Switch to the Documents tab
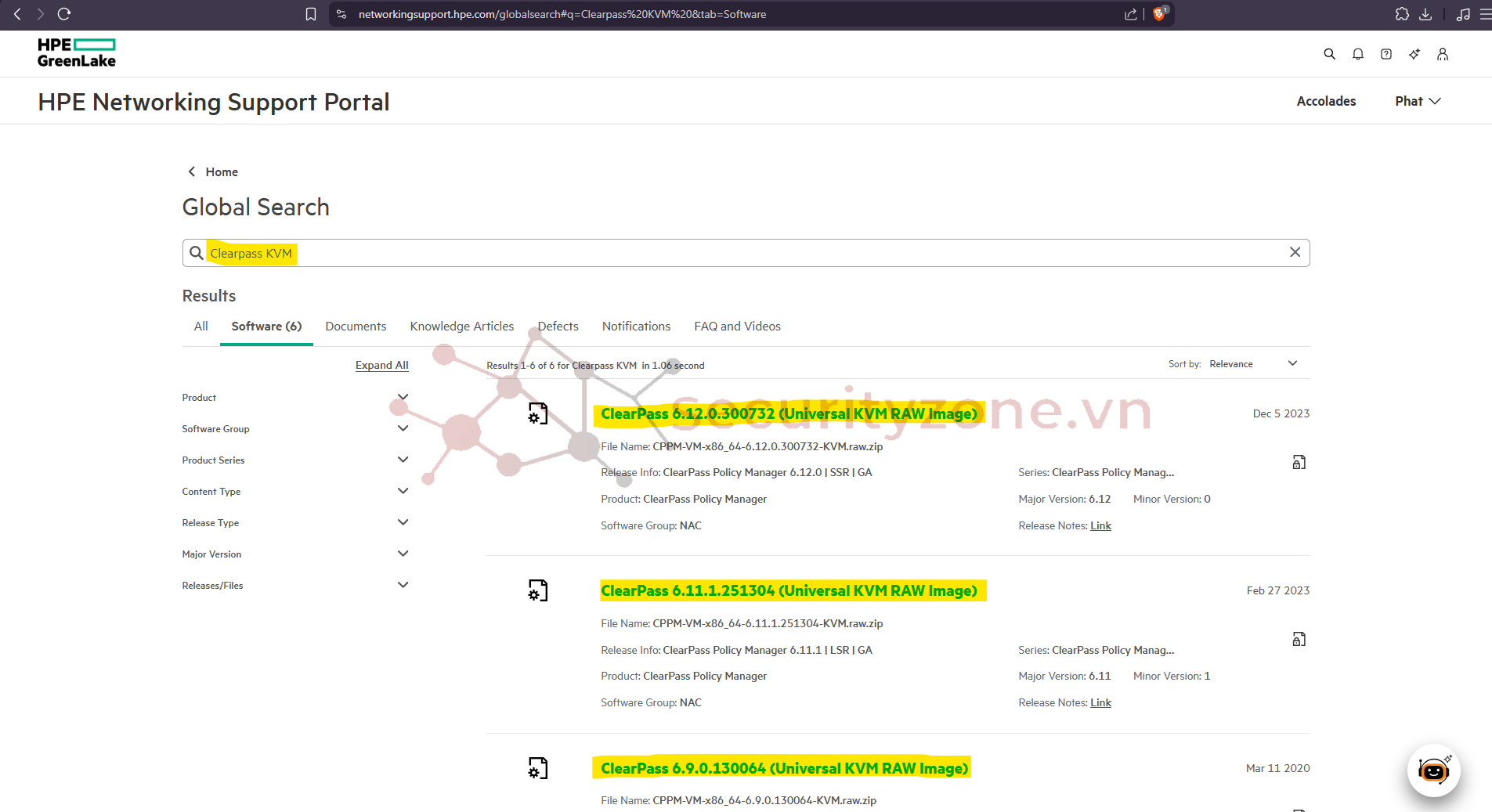1492x812 pixels. [356, 326]
